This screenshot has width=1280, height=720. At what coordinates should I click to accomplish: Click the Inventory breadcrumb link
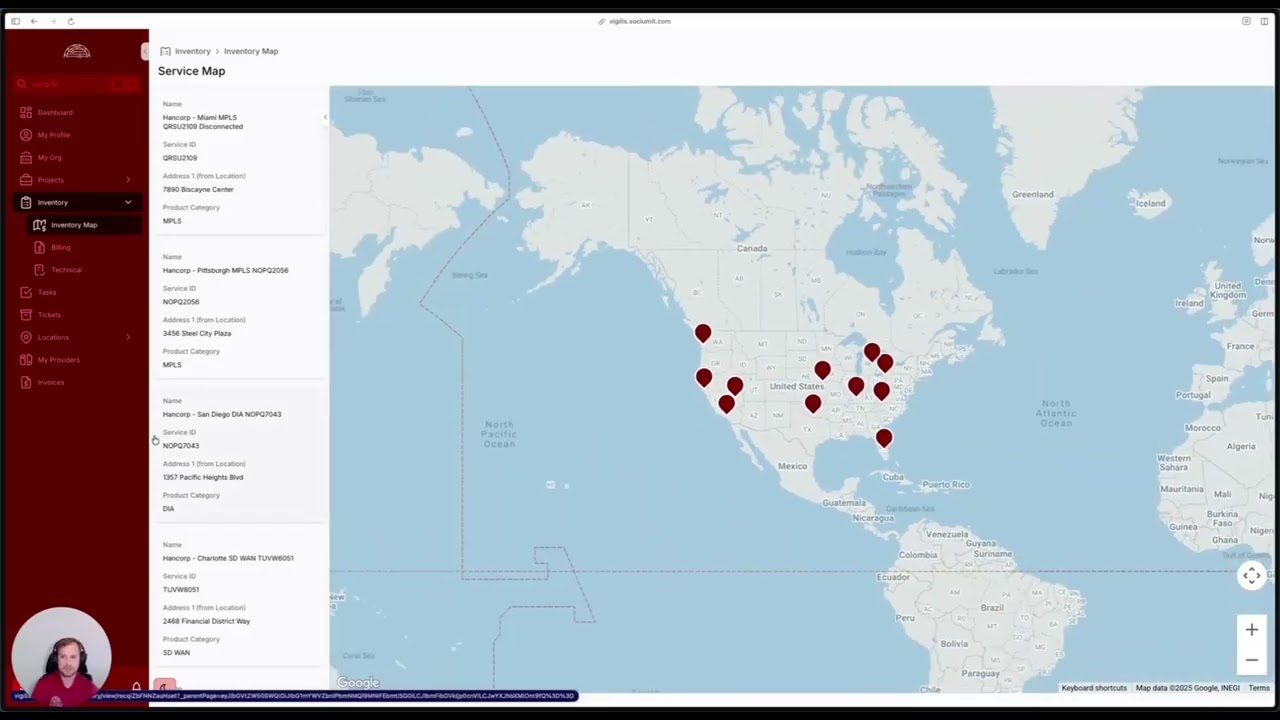click(192, 51)
